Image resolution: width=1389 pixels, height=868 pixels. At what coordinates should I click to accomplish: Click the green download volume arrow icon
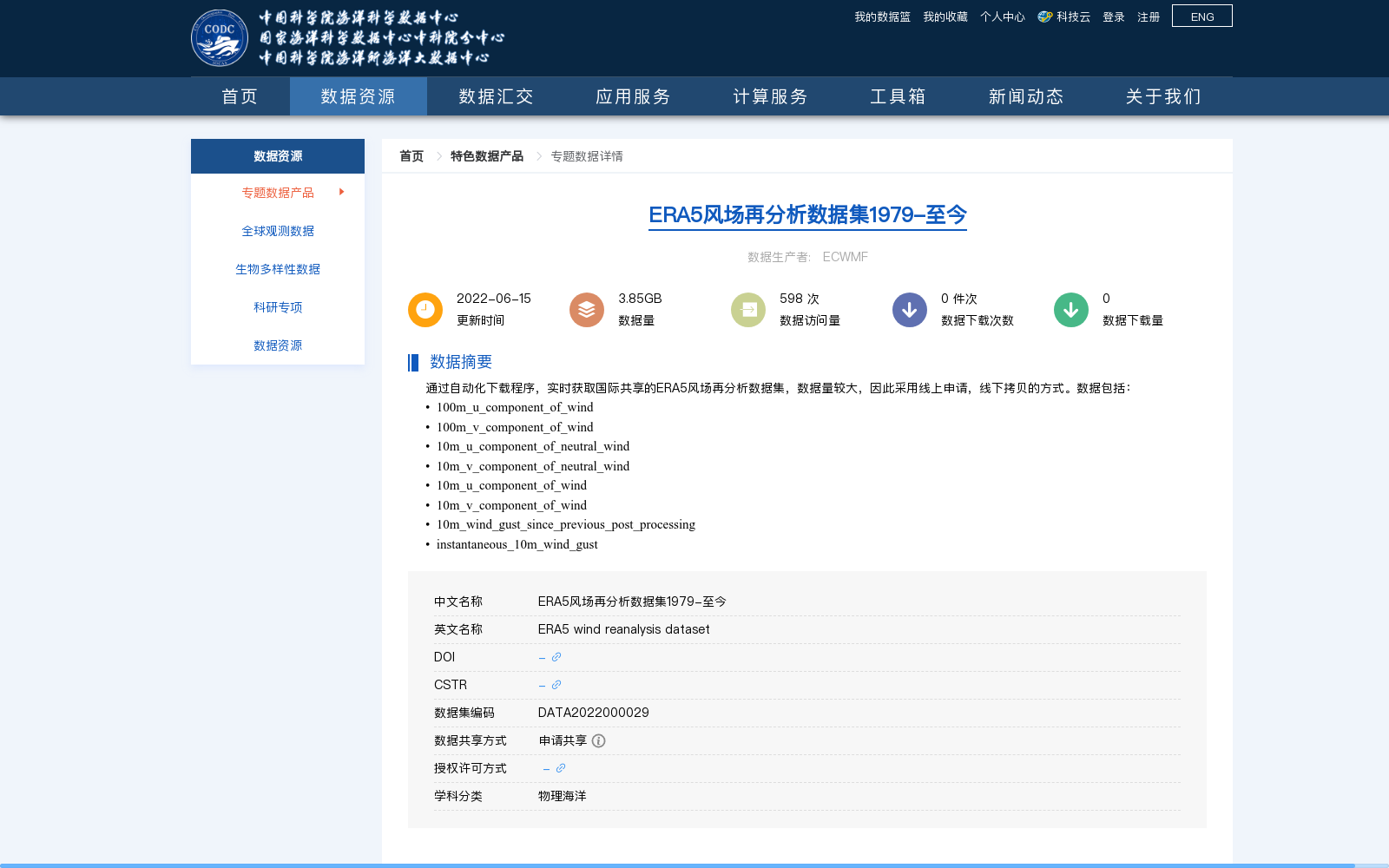pyautogui.click(x=1071, y=310)
